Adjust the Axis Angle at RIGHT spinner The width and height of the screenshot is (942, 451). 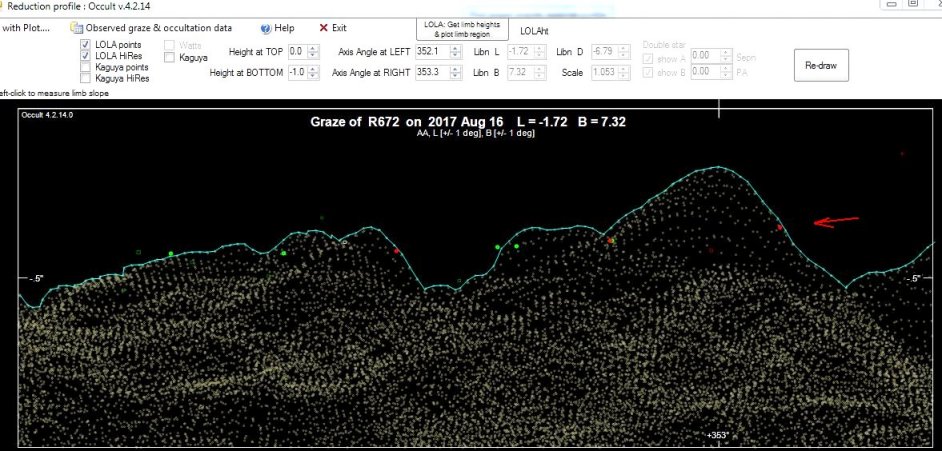tap(456, 73)
